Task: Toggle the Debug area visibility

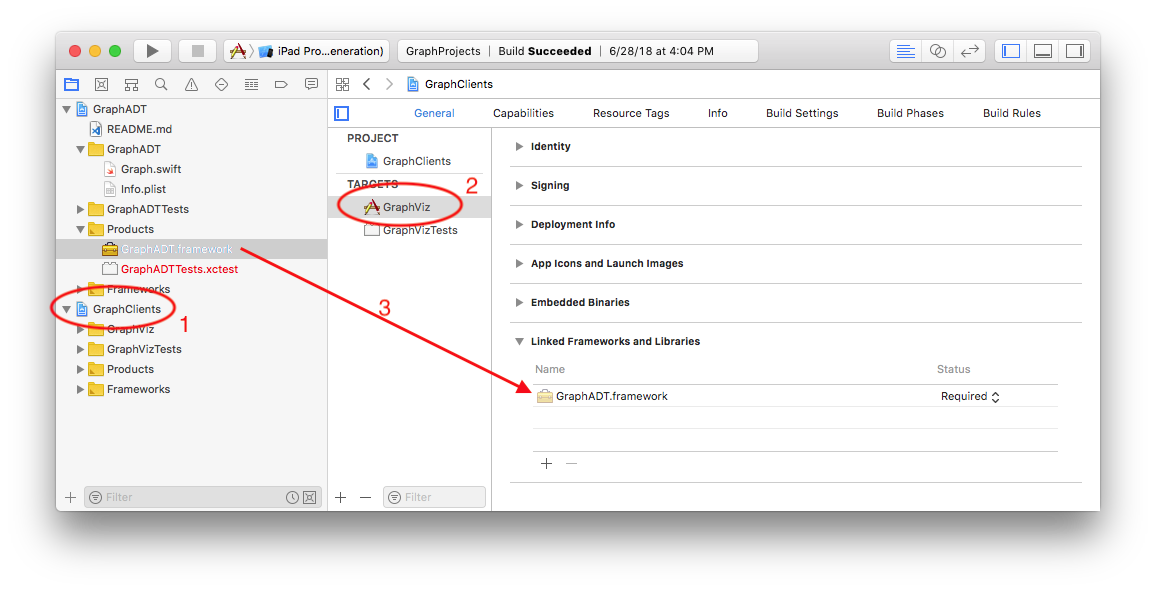Action: 1042,51
